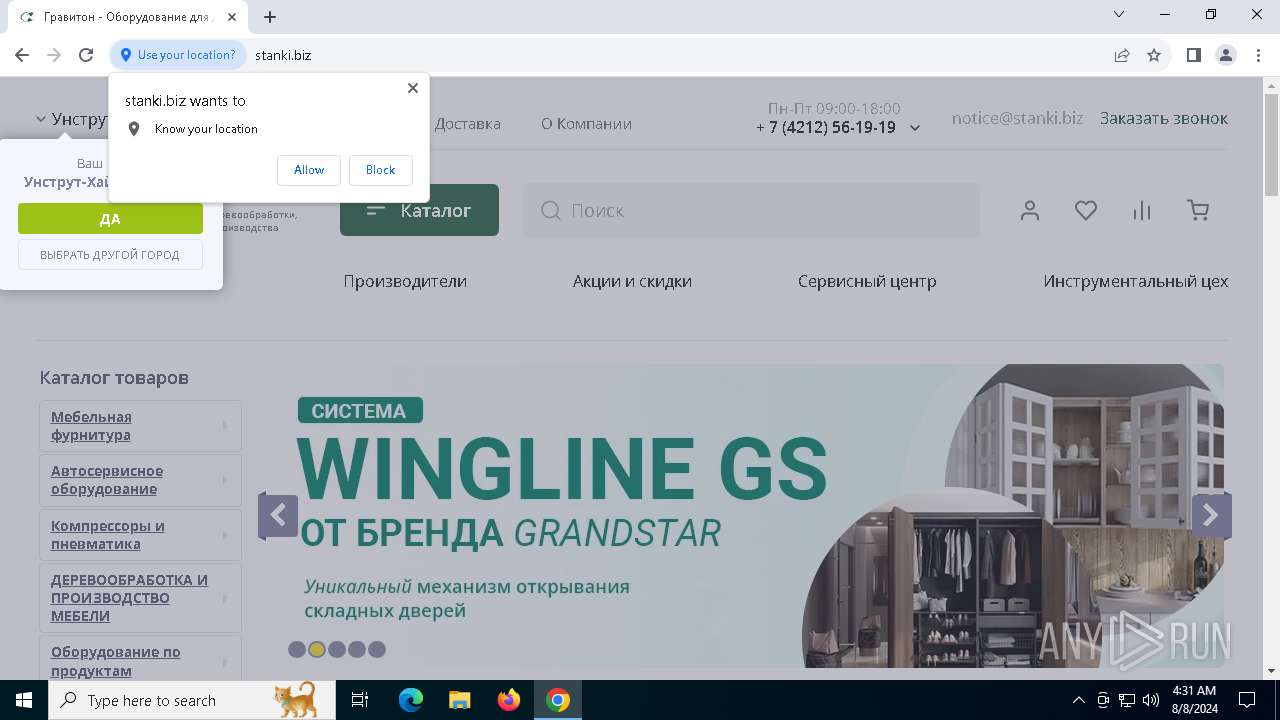1280x720 pixels.
Task: Expand arrow for Мебельная фурнитура
Action: 224,426
